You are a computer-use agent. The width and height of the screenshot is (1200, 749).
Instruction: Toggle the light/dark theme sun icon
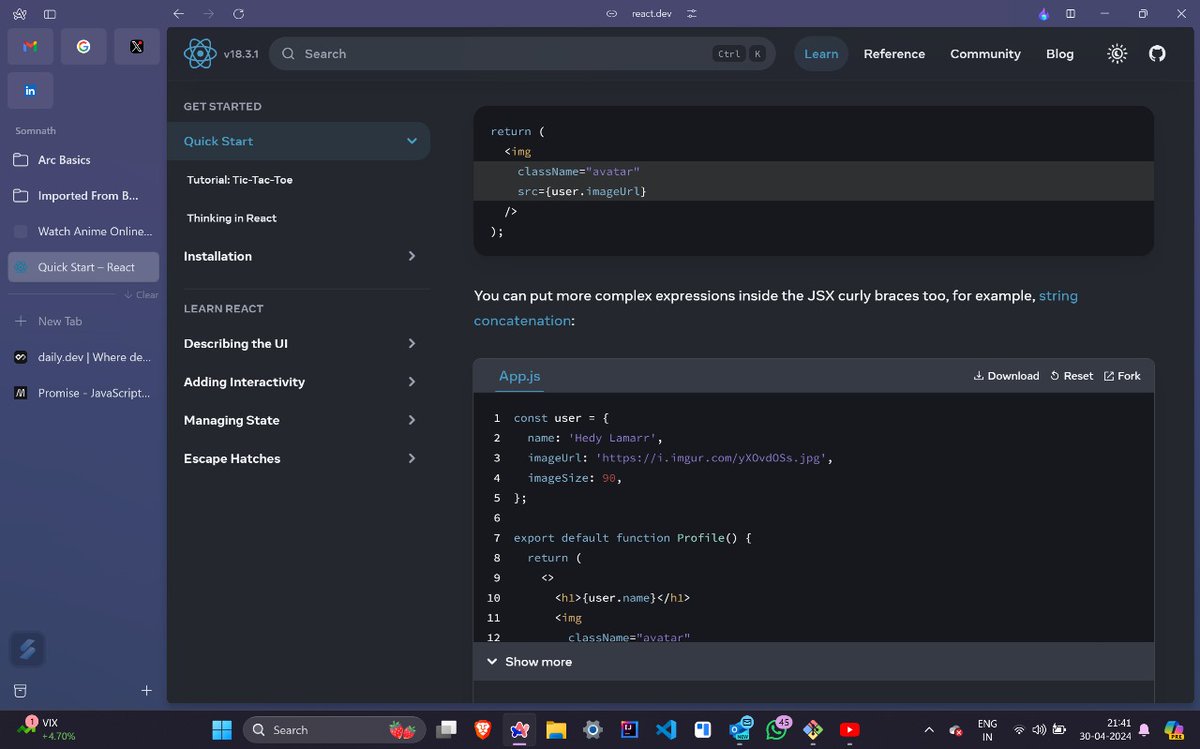(1117, 54)
